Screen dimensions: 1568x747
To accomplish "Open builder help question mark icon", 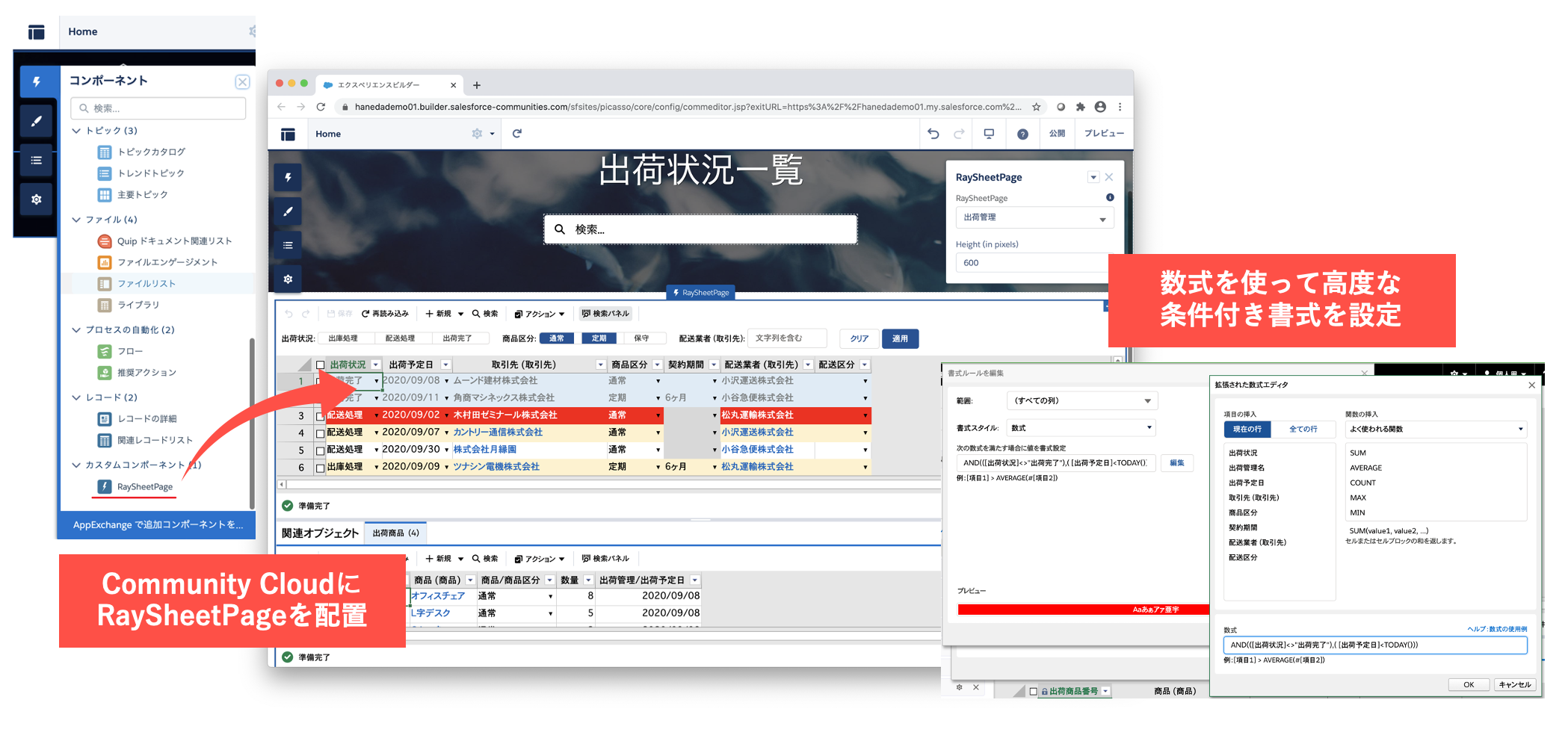I will pyautogui.click(x=1022, y=134).
